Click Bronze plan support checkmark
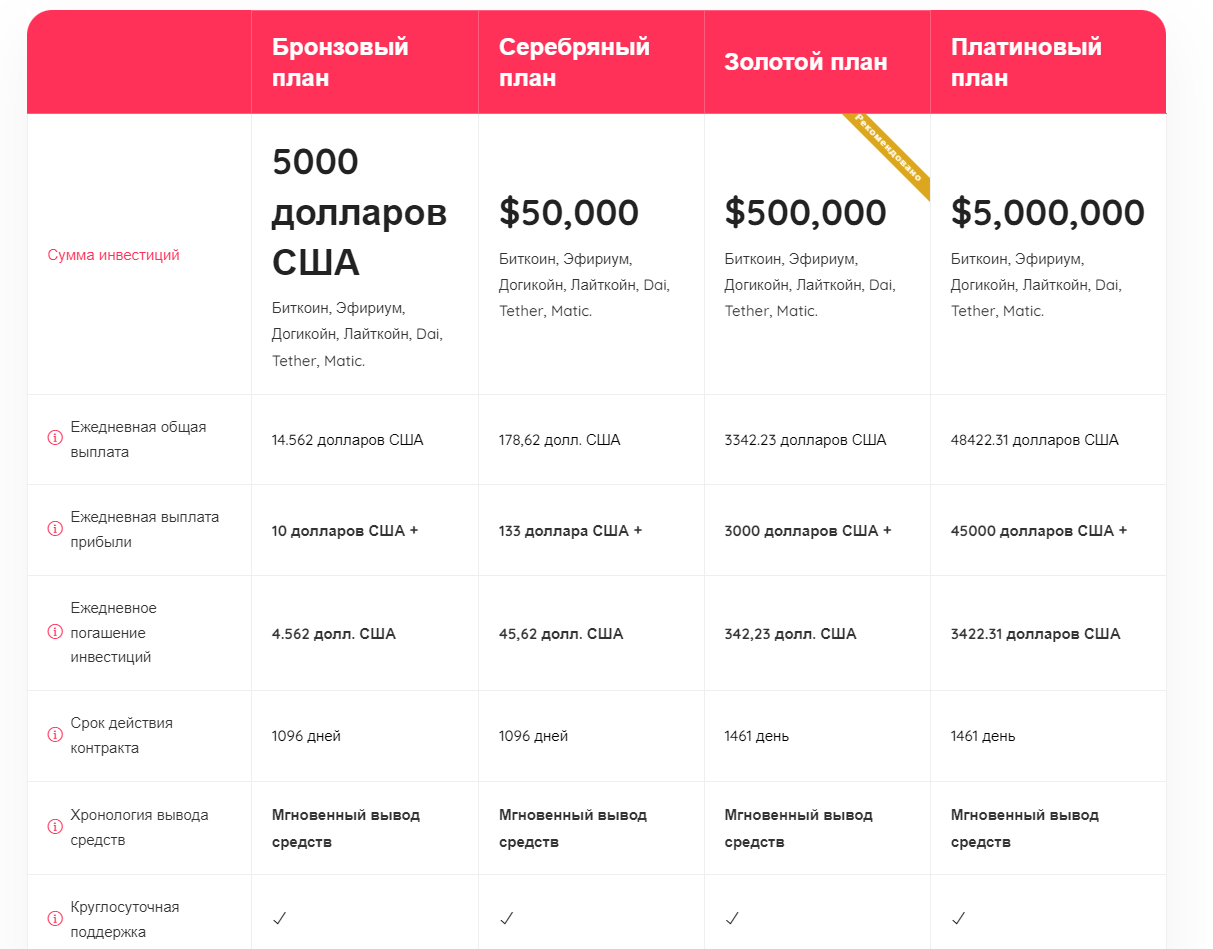The image size is (1213, 949). (x=280, y=917)
